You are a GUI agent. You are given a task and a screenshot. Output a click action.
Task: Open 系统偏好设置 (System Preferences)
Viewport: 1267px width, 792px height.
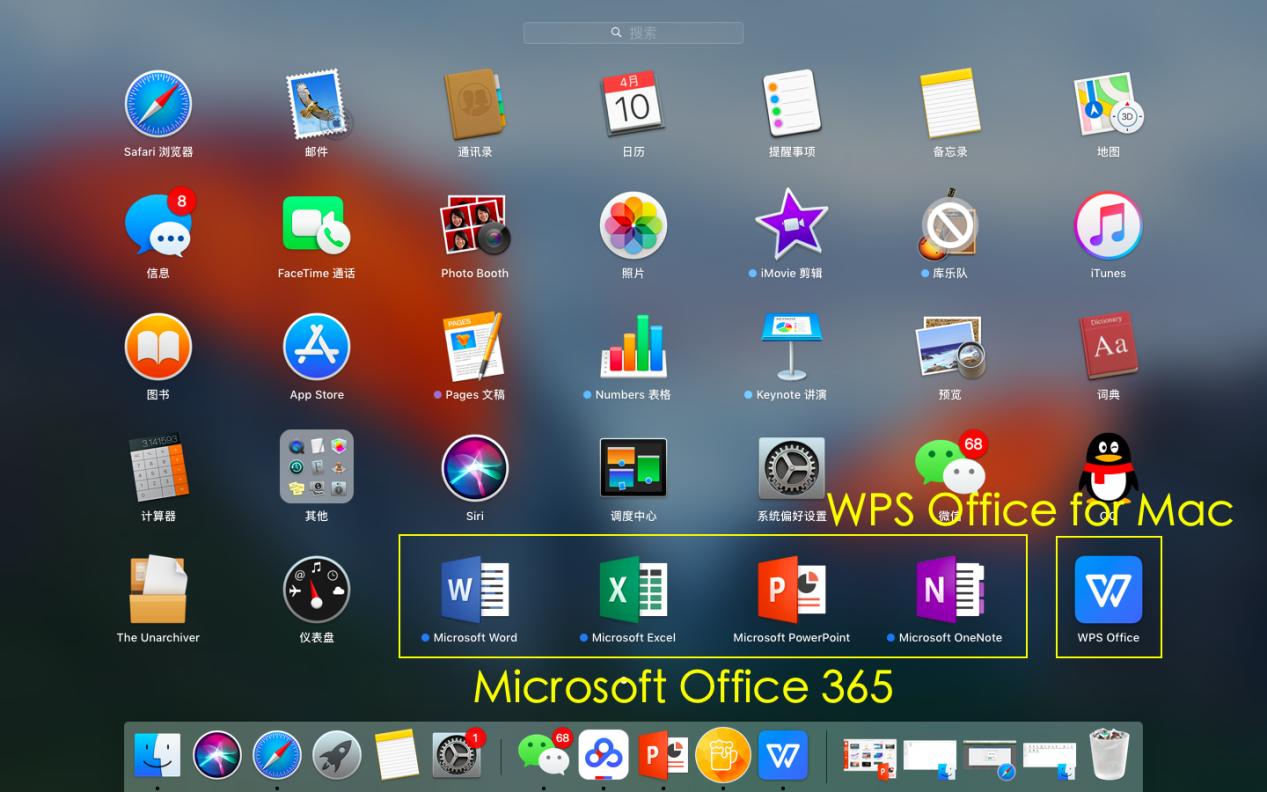pos(791,468)
